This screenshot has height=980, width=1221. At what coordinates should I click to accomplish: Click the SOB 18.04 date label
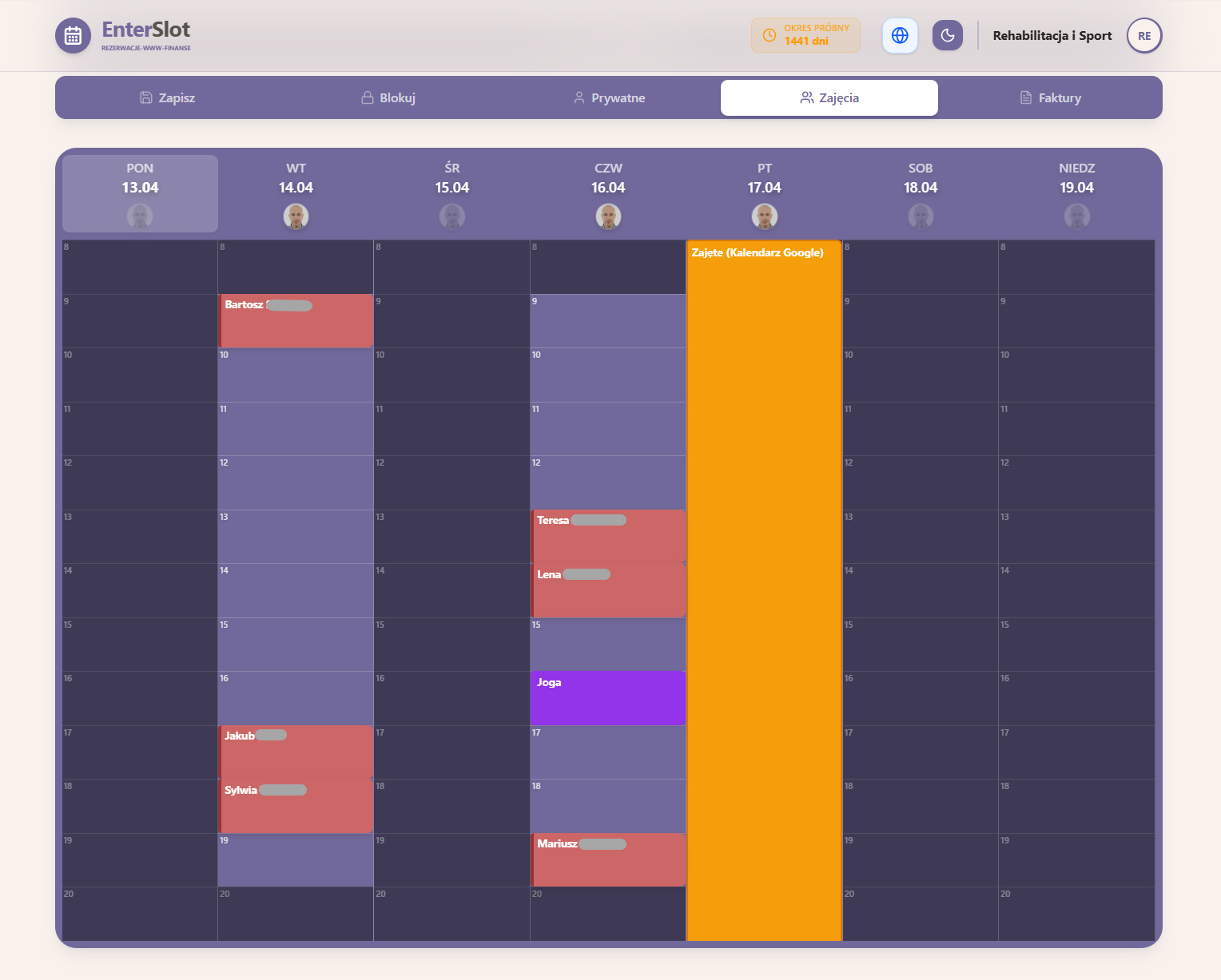click(921, 188)
